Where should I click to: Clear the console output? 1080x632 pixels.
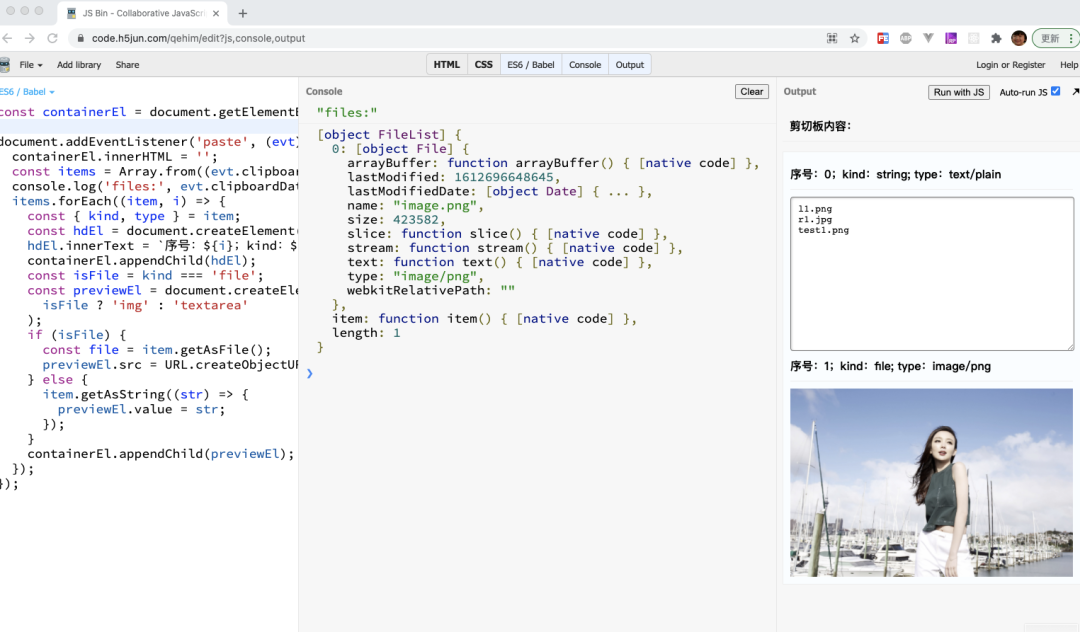click(x=751, y=92)
